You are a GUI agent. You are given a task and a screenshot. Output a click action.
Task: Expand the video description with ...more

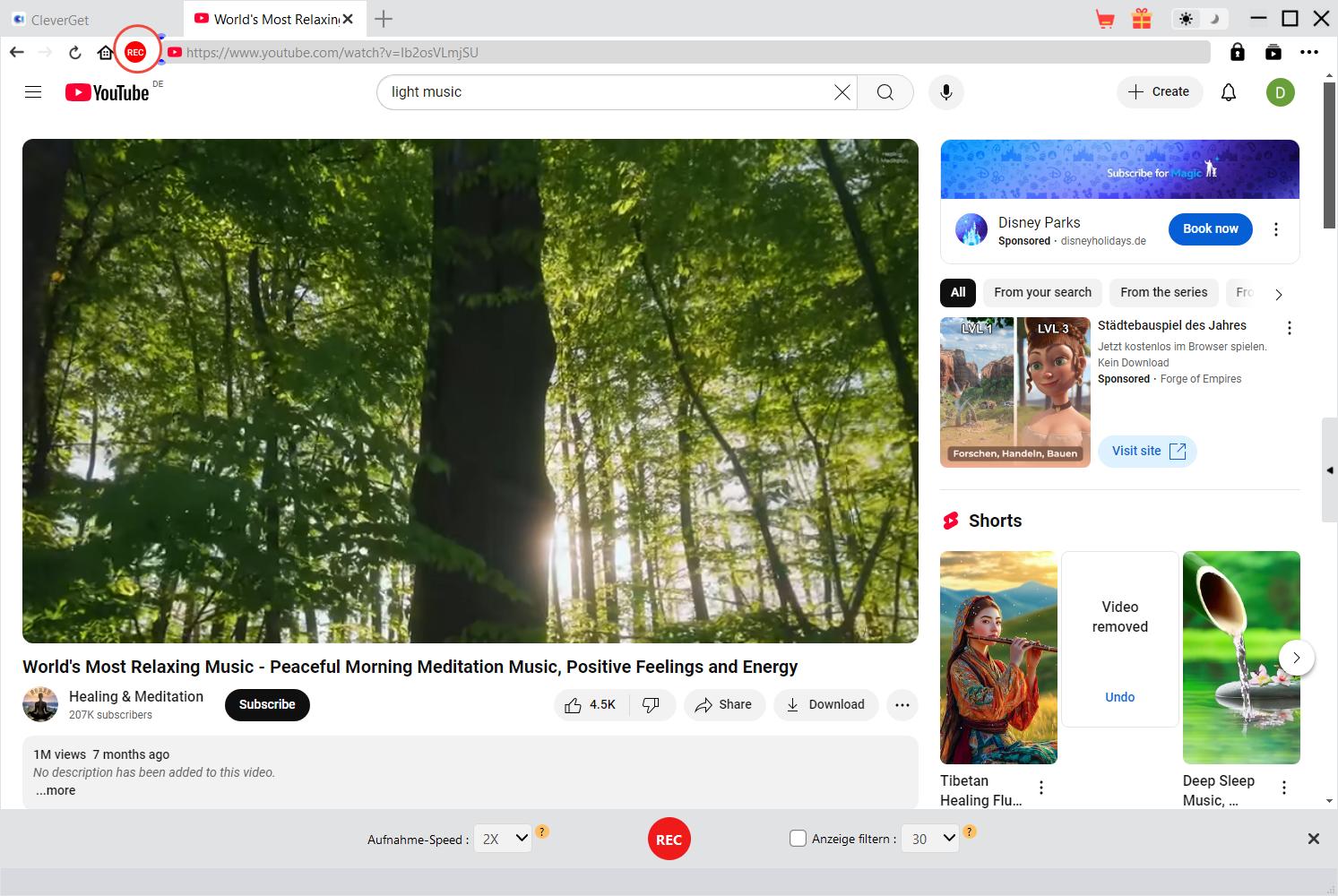click(x=56, y=790)
